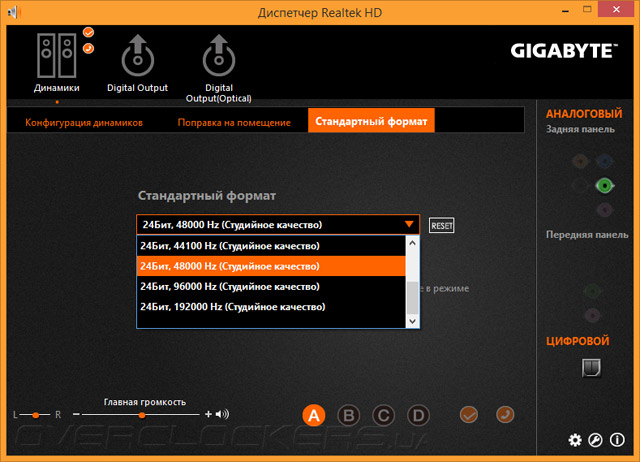
Task: Click the list scrollbar up arrow
Action: point(413,243)
